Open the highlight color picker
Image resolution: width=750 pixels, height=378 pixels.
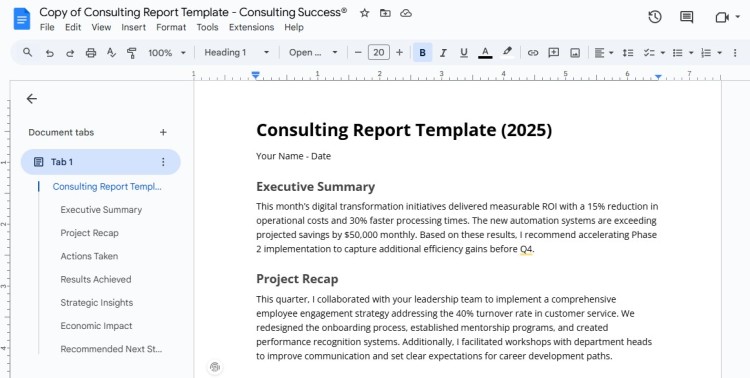tap(507, 52)
